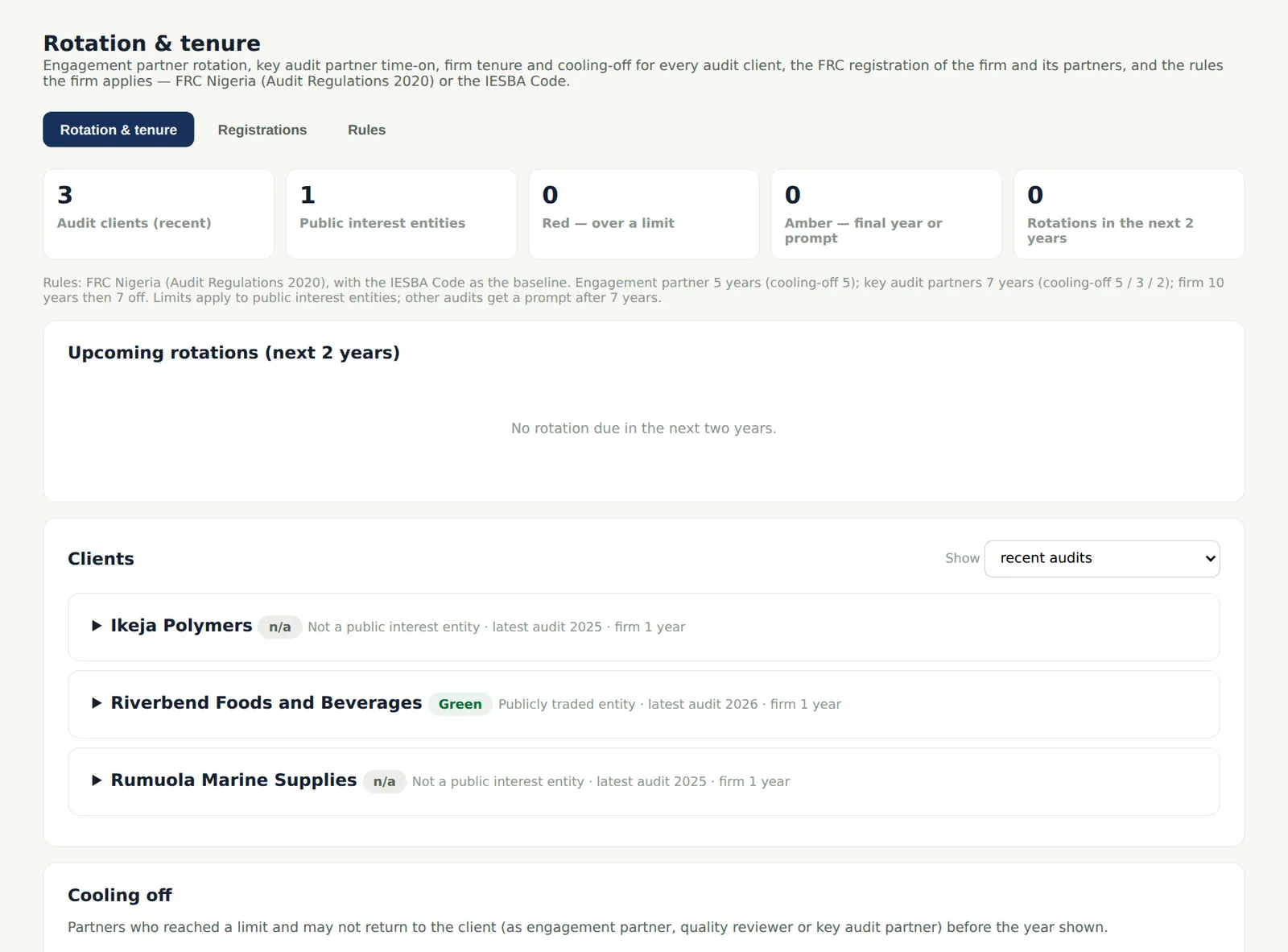Click the Riverbend Foods and Beverages client name
Image resolution: width=1288 pixels, height=952 pixels.
click(266, 702)
